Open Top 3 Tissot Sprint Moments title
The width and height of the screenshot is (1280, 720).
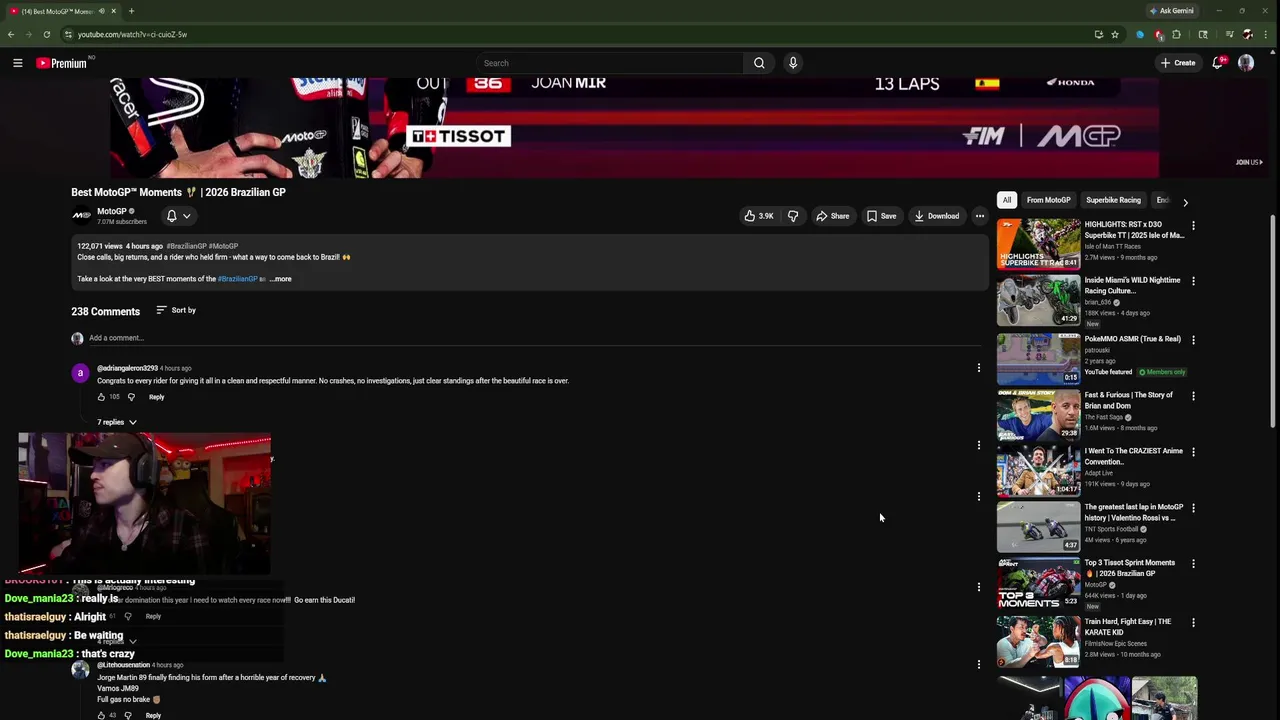1130,568
